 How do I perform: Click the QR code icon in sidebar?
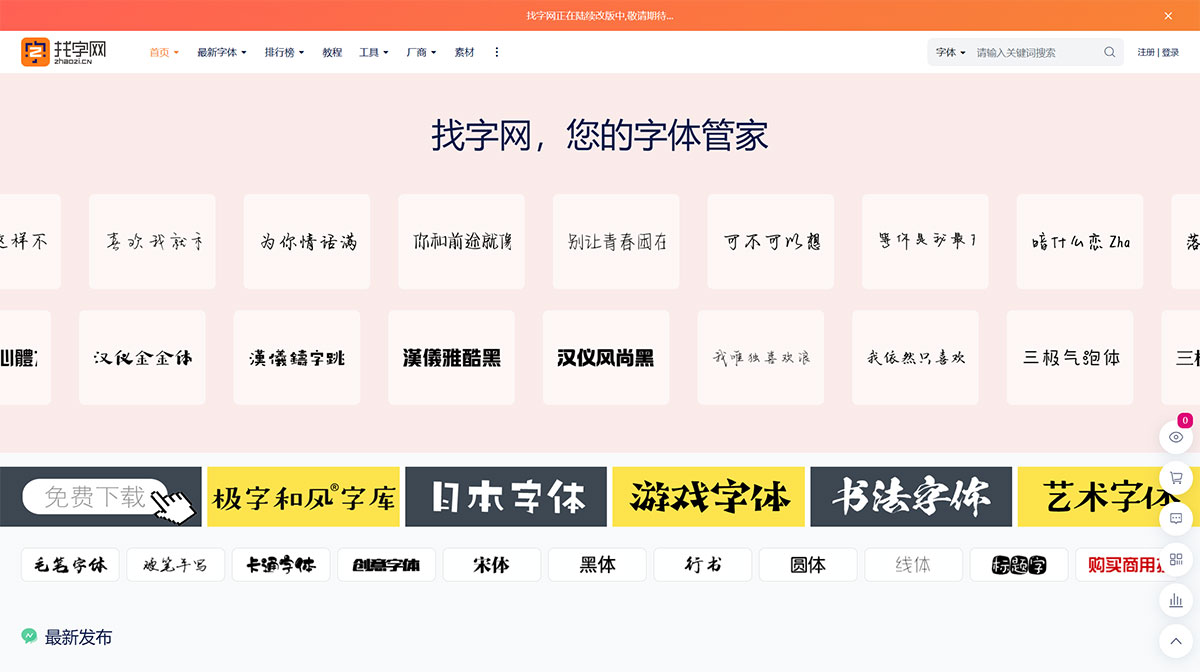(1176, 560)
